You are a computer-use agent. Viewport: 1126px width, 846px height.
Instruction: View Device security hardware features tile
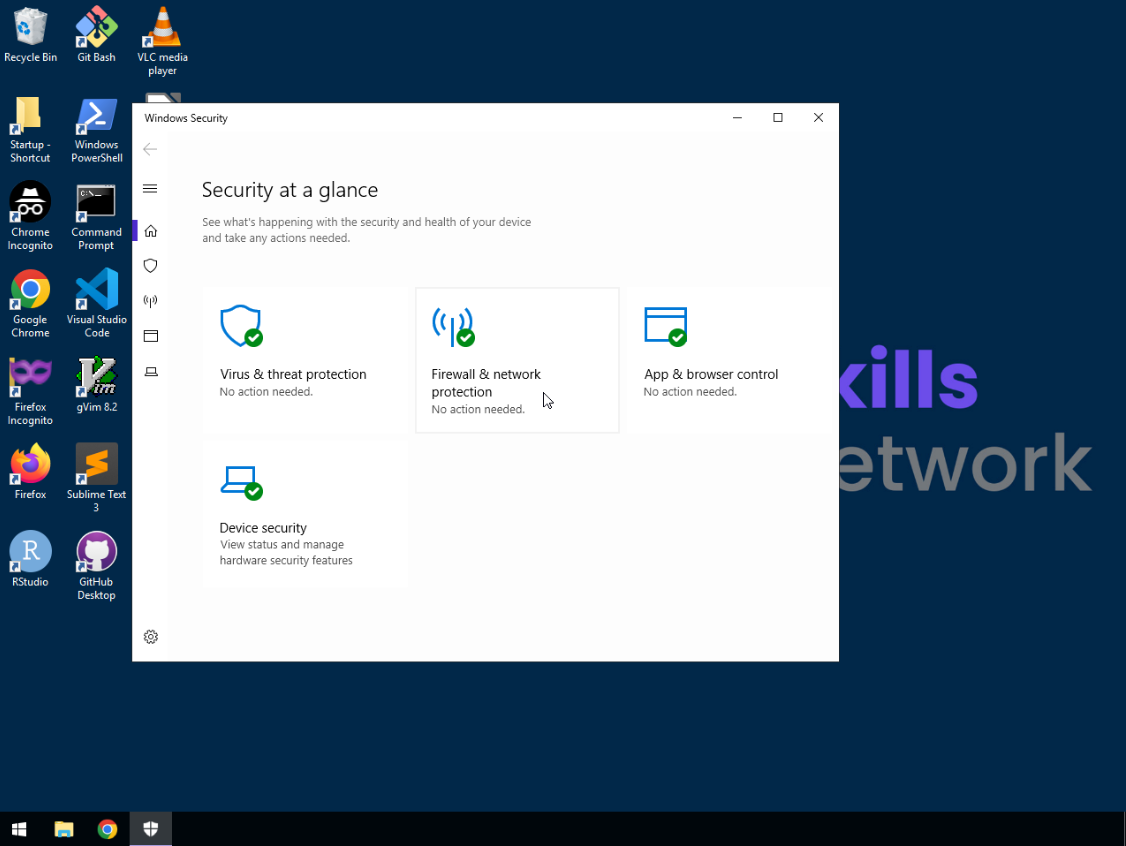305,513
